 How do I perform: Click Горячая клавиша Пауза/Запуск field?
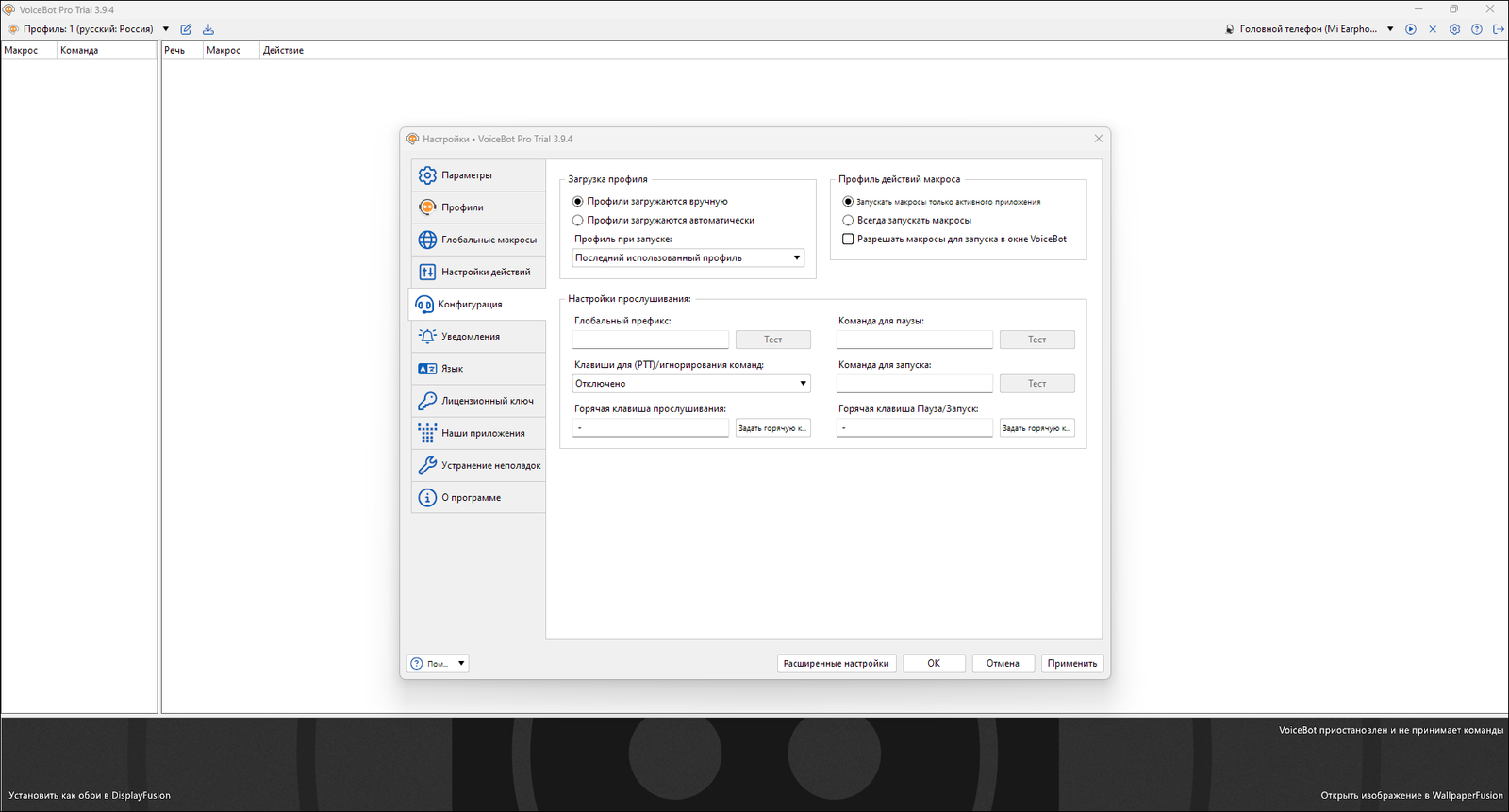pyautogui.click(x=915, y=428)
